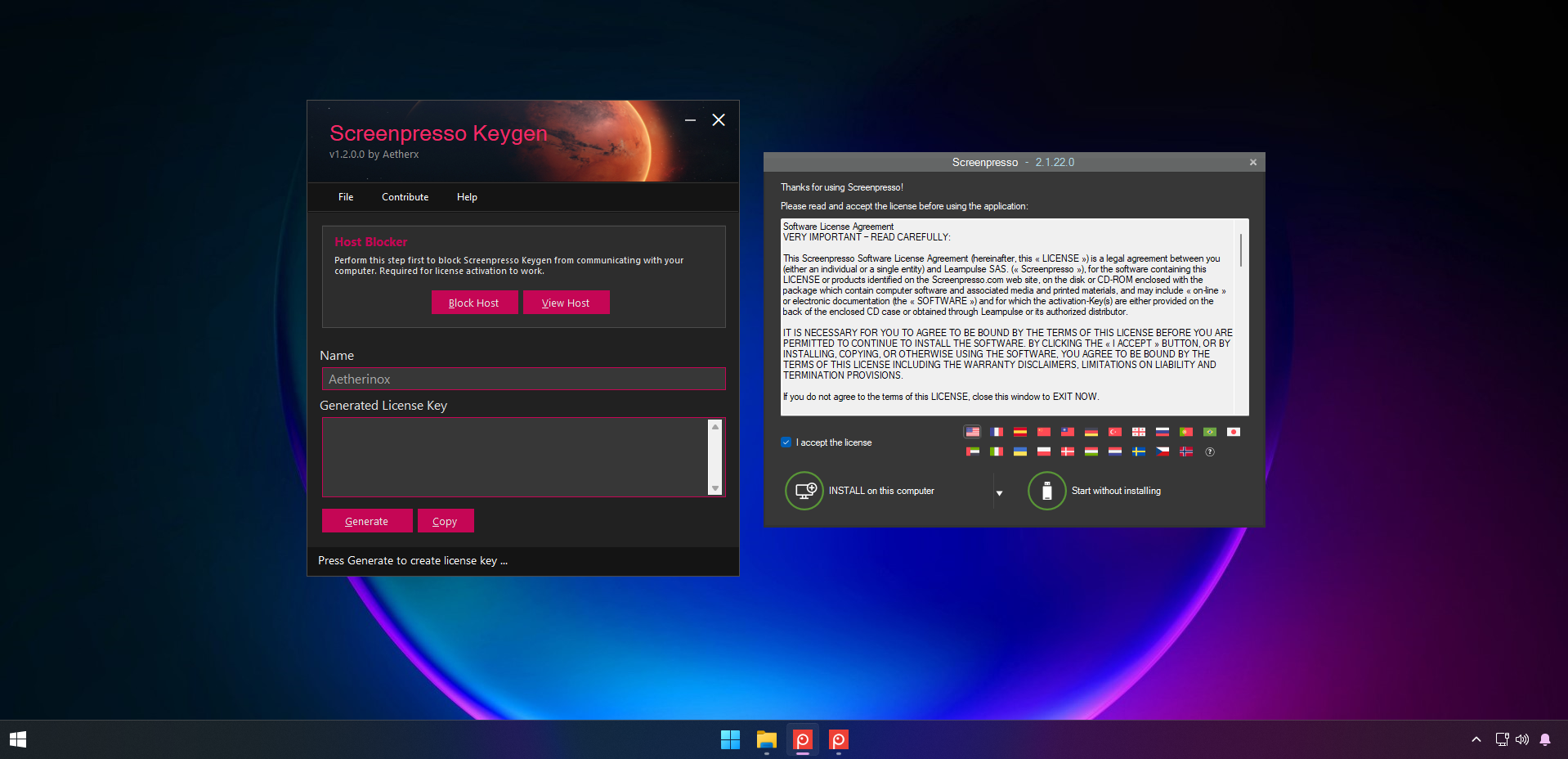Click the white Windows logo in taskbar corner

[x=17, y=739]
